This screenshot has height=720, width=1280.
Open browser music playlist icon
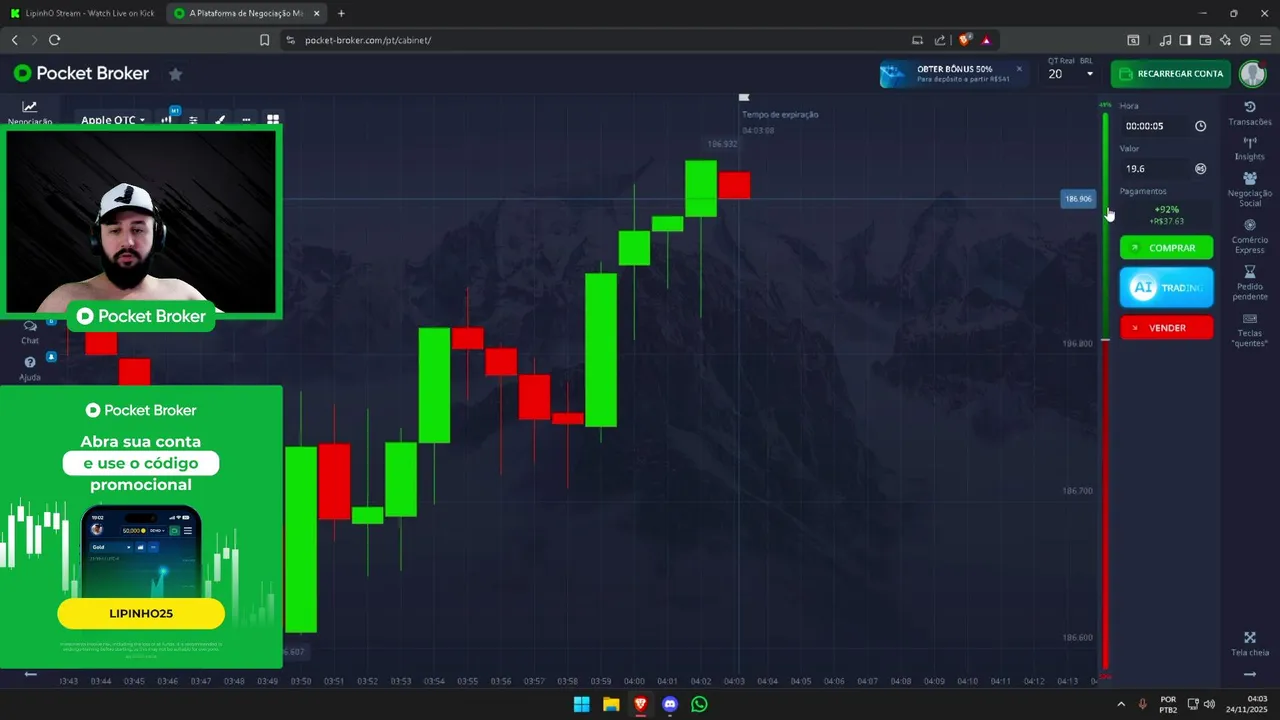pyautogui.click(x=1165, y=40)
